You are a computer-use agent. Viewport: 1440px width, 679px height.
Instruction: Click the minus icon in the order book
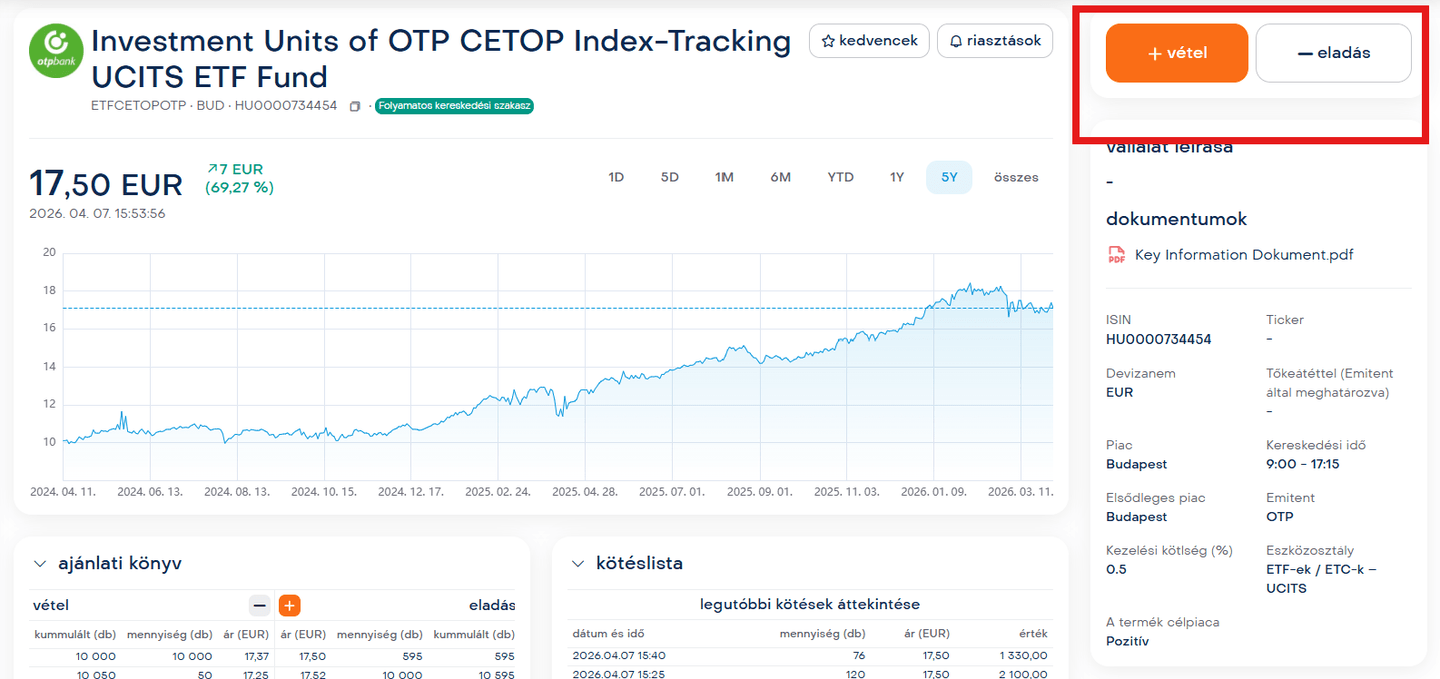point(260,605)
